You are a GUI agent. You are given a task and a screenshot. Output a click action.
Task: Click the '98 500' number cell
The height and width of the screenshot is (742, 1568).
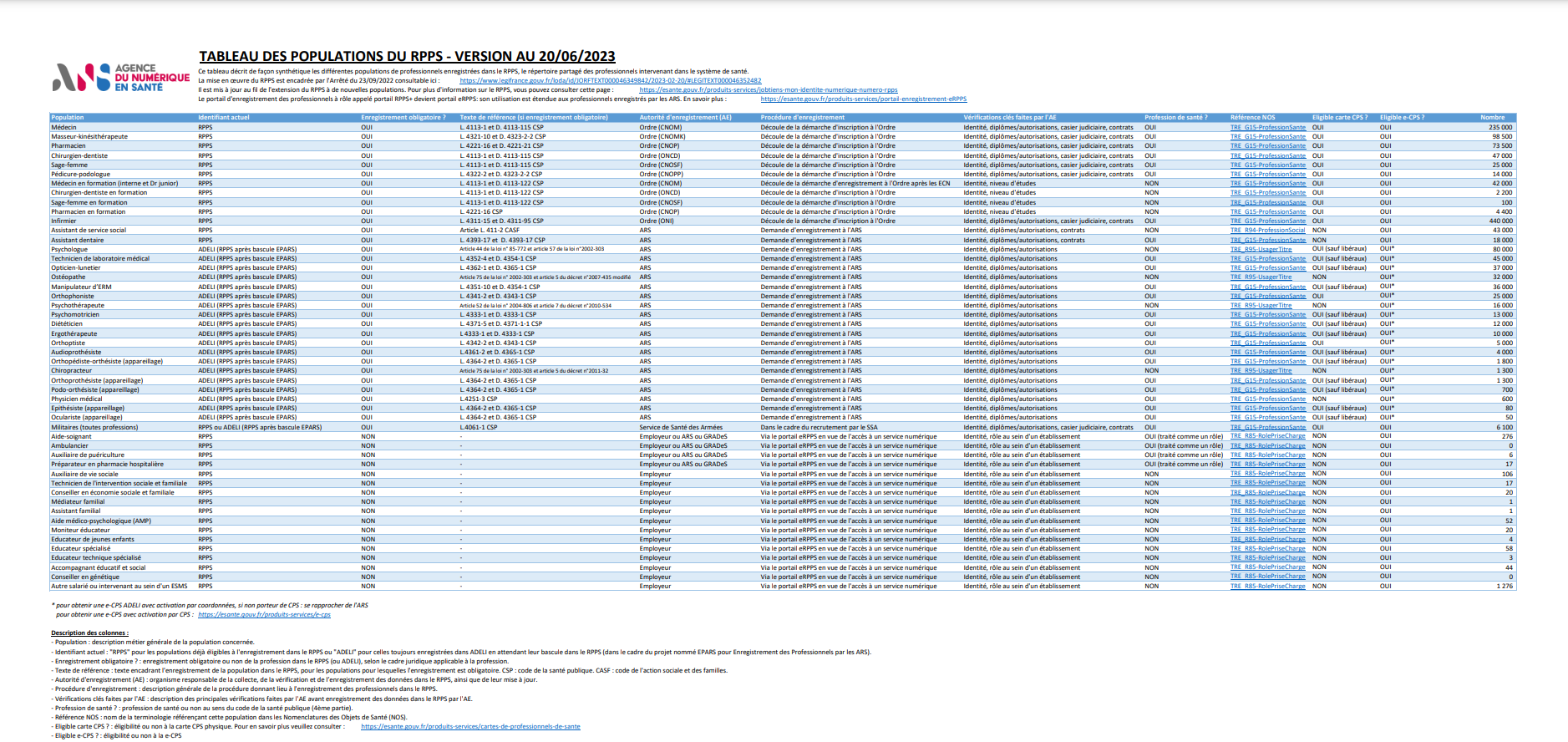click(1502, 137)
